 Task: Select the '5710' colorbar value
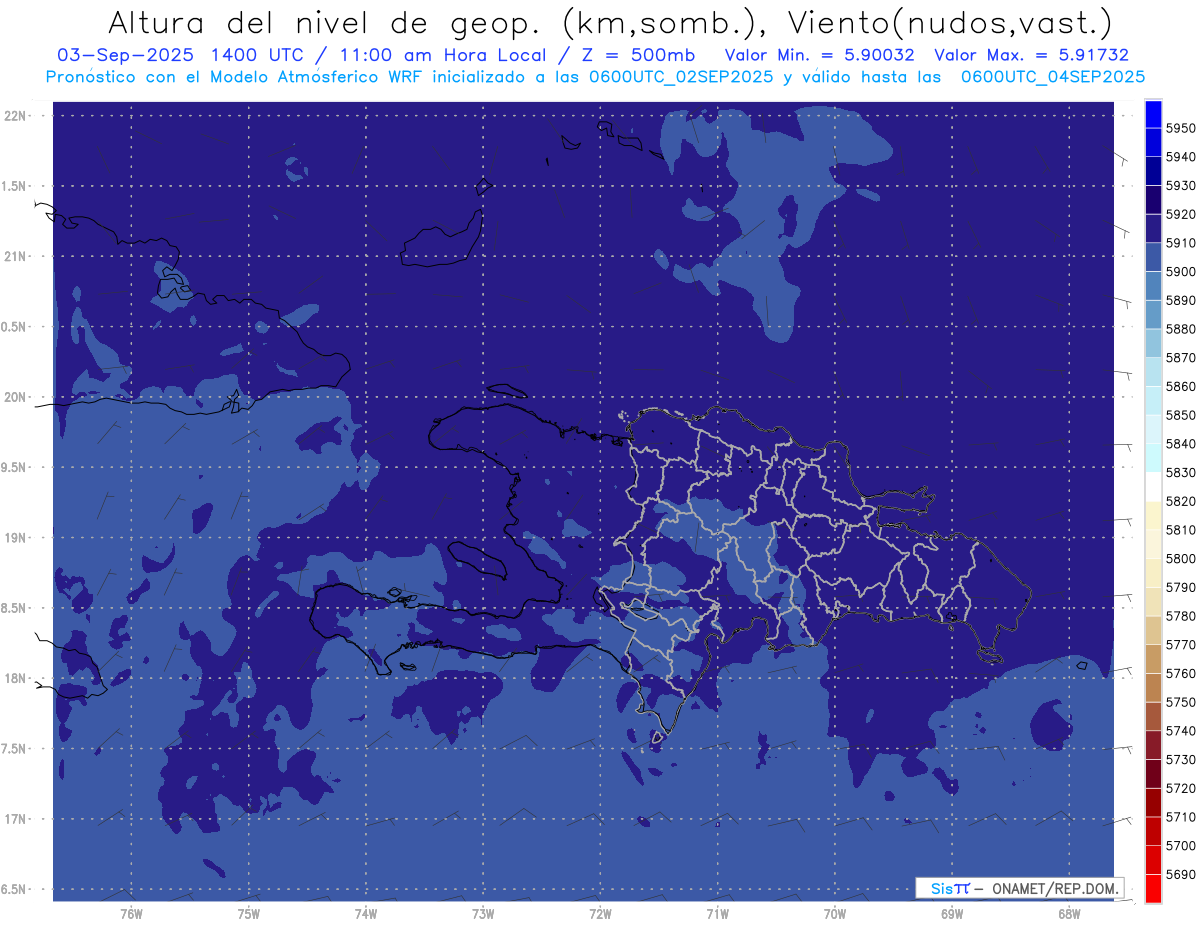pyautogui.click(x=1181, y=817)
